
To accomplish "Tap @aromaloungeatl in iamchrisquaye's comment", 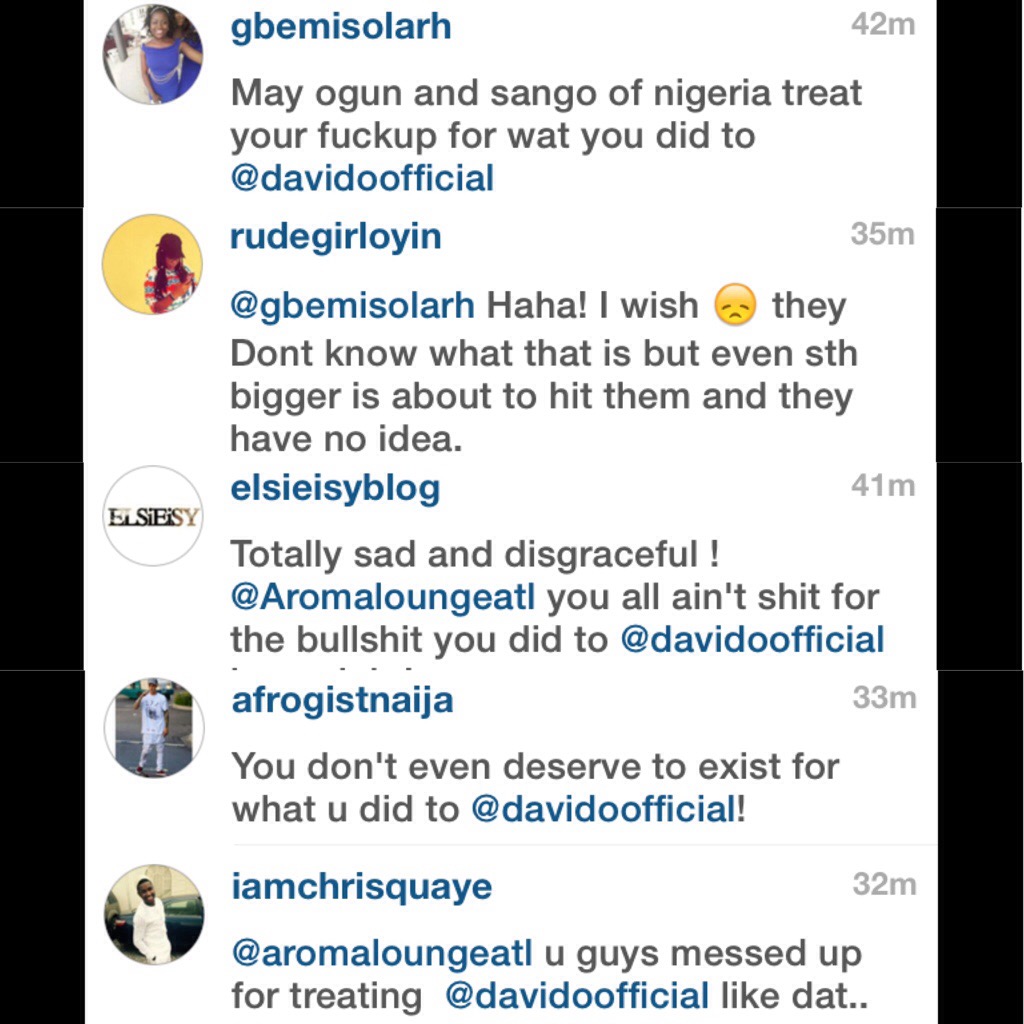I will [382, 953].
